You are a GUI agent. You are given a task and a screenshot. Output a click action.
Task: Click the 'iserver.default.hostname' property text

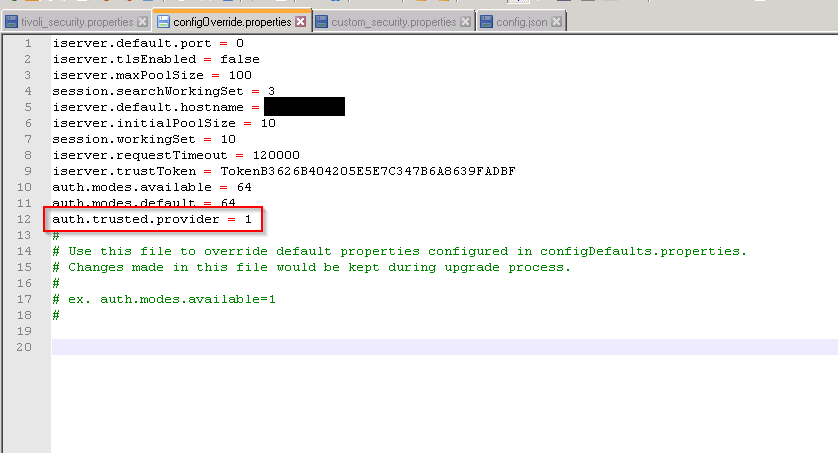(148, 107)
